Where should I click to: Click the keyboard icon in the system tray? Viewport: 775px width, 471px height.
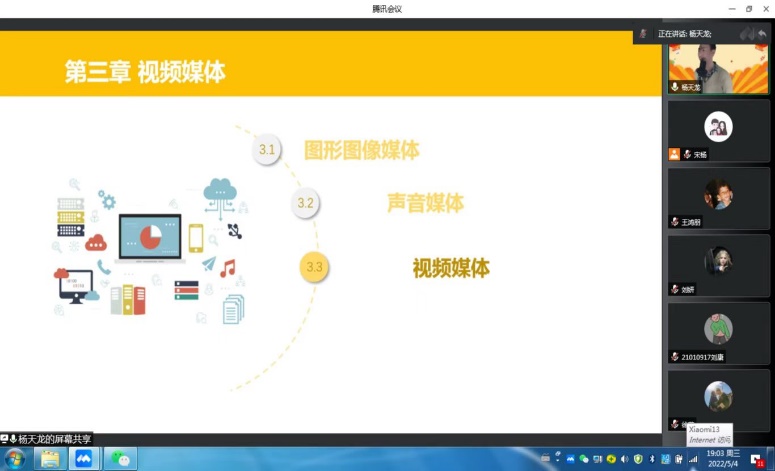[545, 459]
